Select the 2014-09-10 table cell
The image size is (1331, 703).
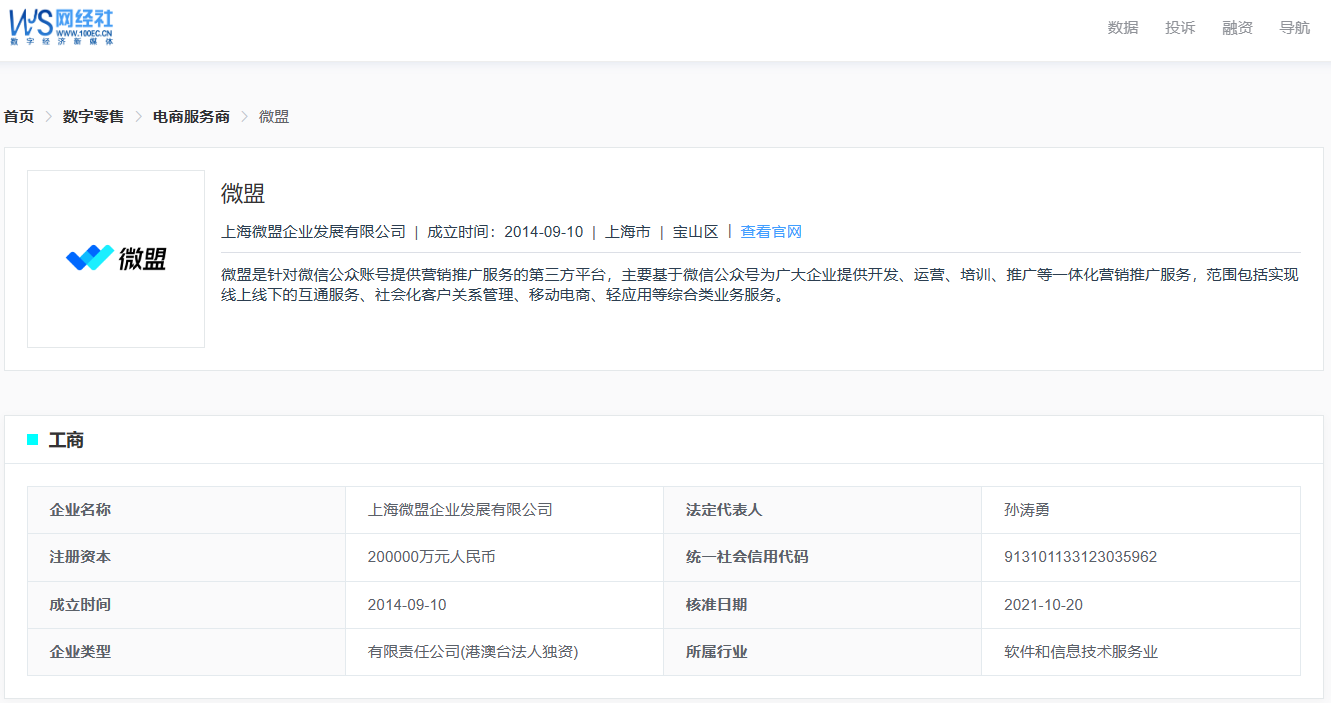[x=504, y=605]
